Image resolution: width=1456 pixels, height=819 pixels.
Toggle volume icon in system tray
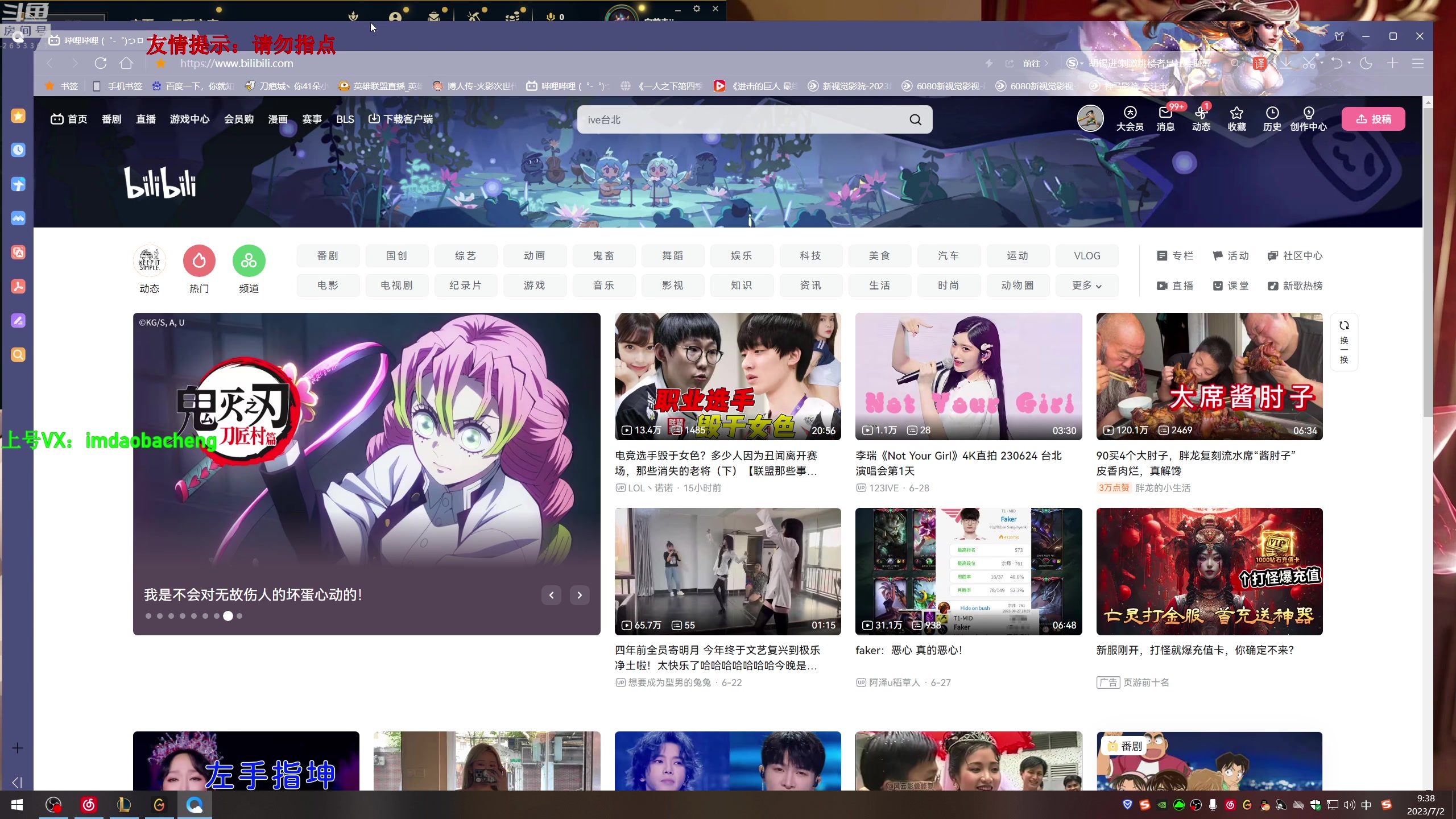1349,805
